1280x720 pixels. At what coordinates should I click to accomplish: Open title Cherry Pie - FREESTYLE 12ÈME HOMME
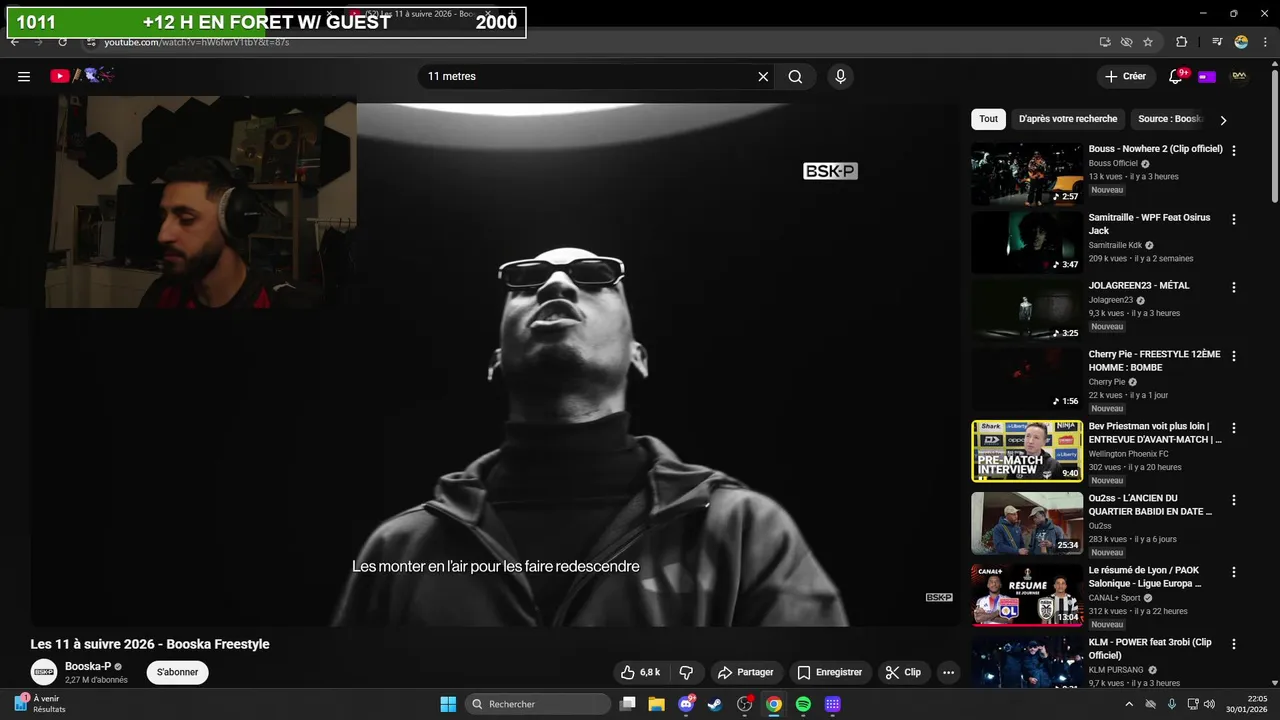1154,361
